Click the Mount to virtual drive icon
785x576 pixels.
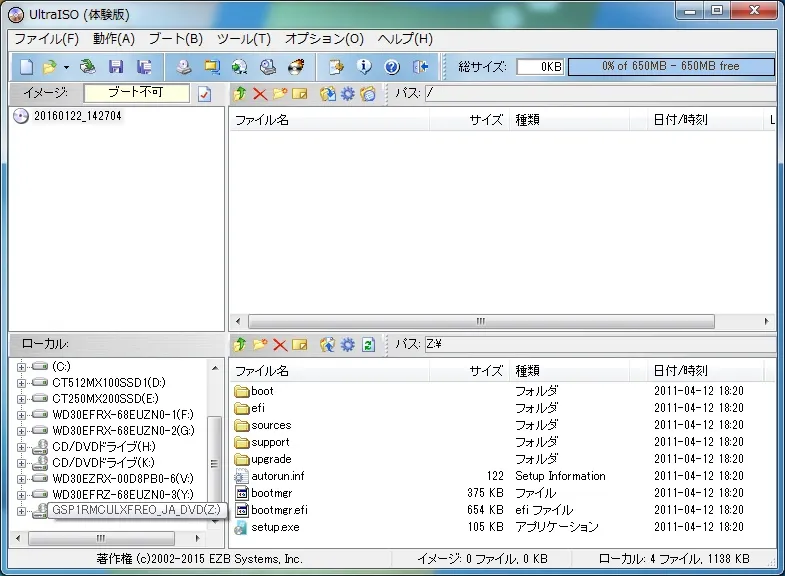pyautogui.click(x=268, y=67)
